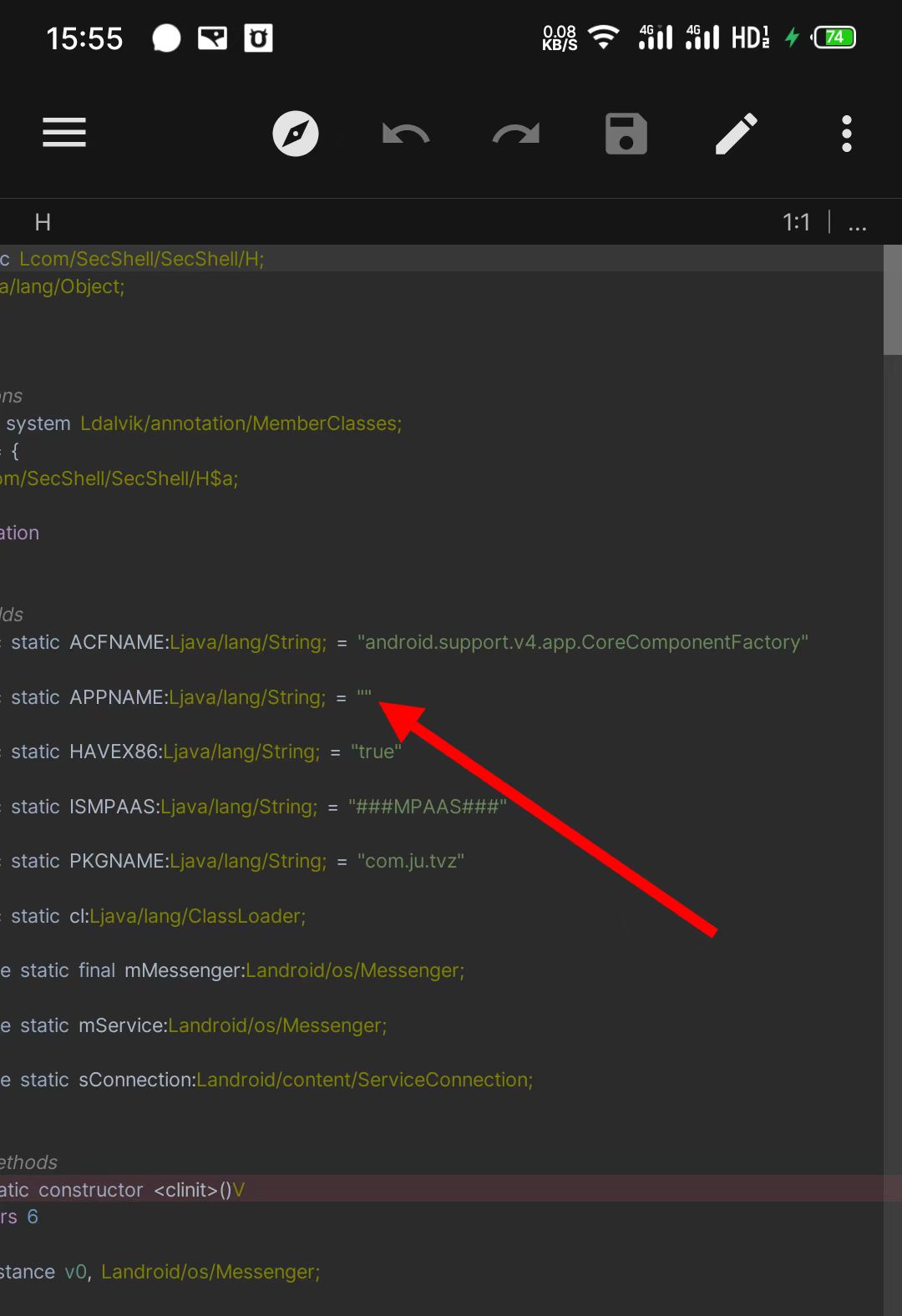Screen dimensions: 902x1316
Task: Click the a/lang/Object; superclass line
Action: (x=63, y=286)
